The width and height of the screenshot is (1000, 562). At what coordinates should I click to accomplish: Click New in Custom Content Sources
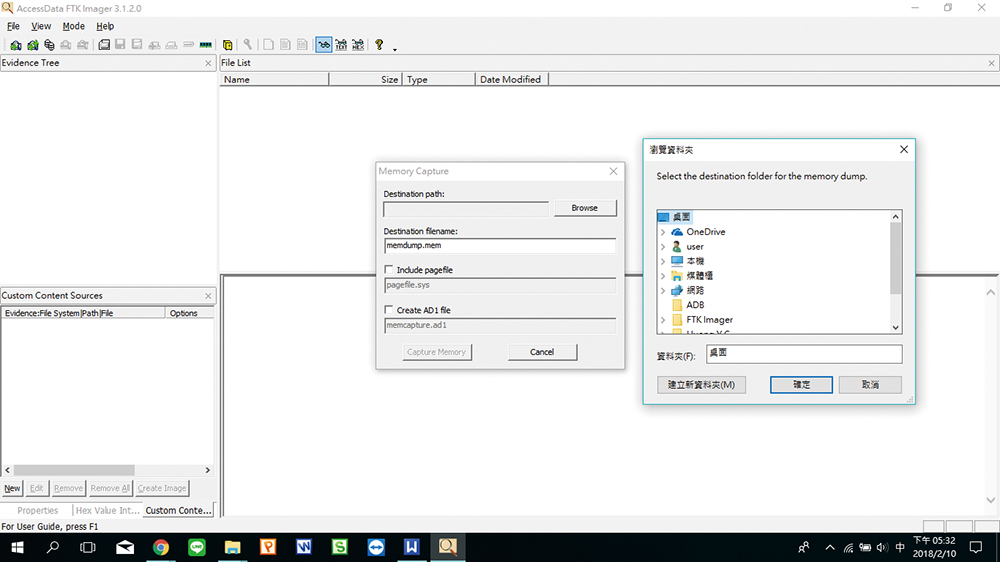12,488
